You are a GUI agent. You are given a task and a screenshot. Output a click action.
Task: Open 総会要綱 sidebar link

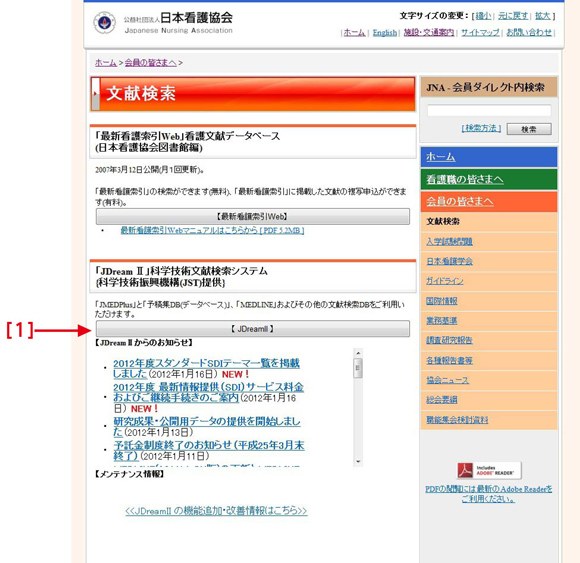[442, 400]
